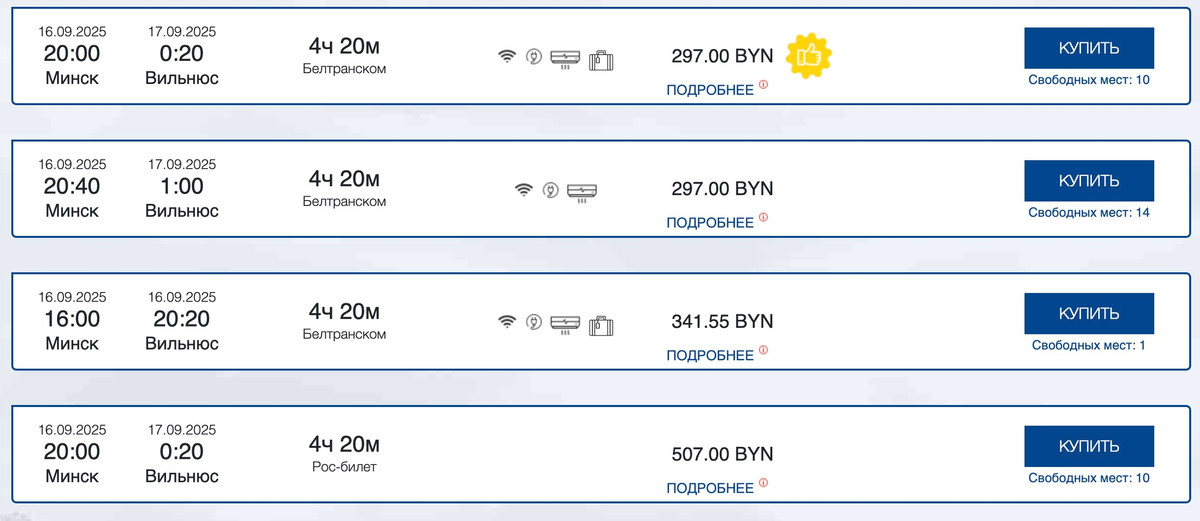Buy the recommended 20:00 Белтранском ticket
1200x521 pixels.
[1089, 48]
